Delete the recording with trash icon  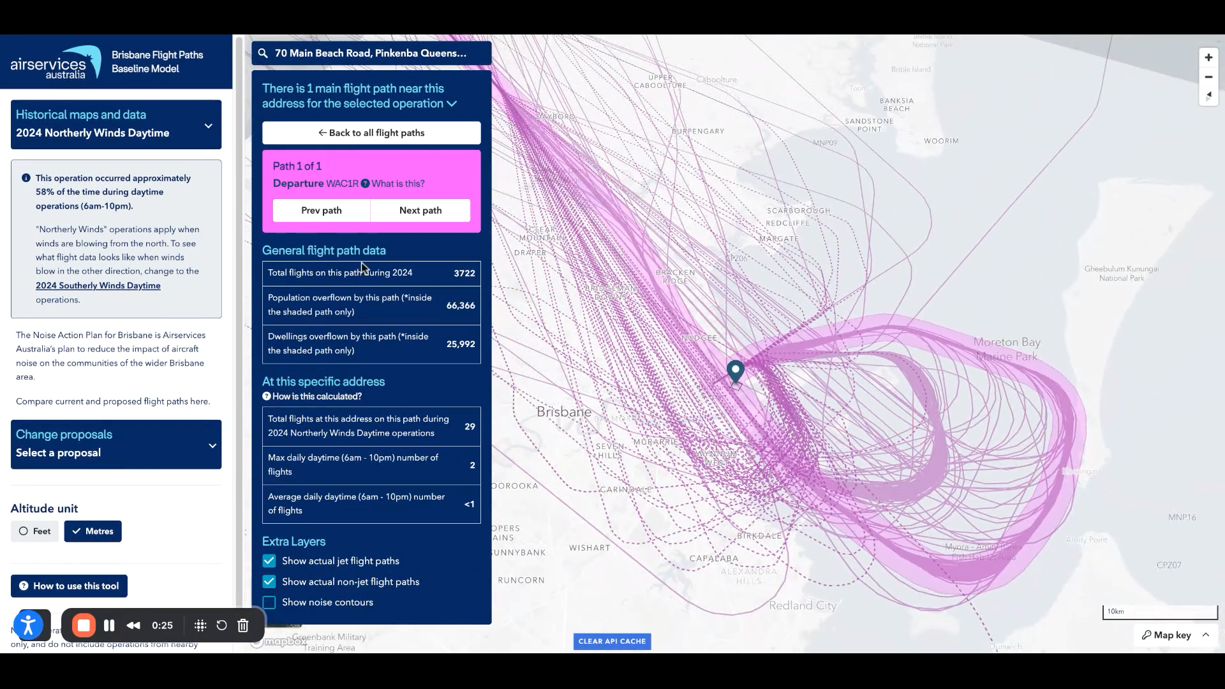243,626
